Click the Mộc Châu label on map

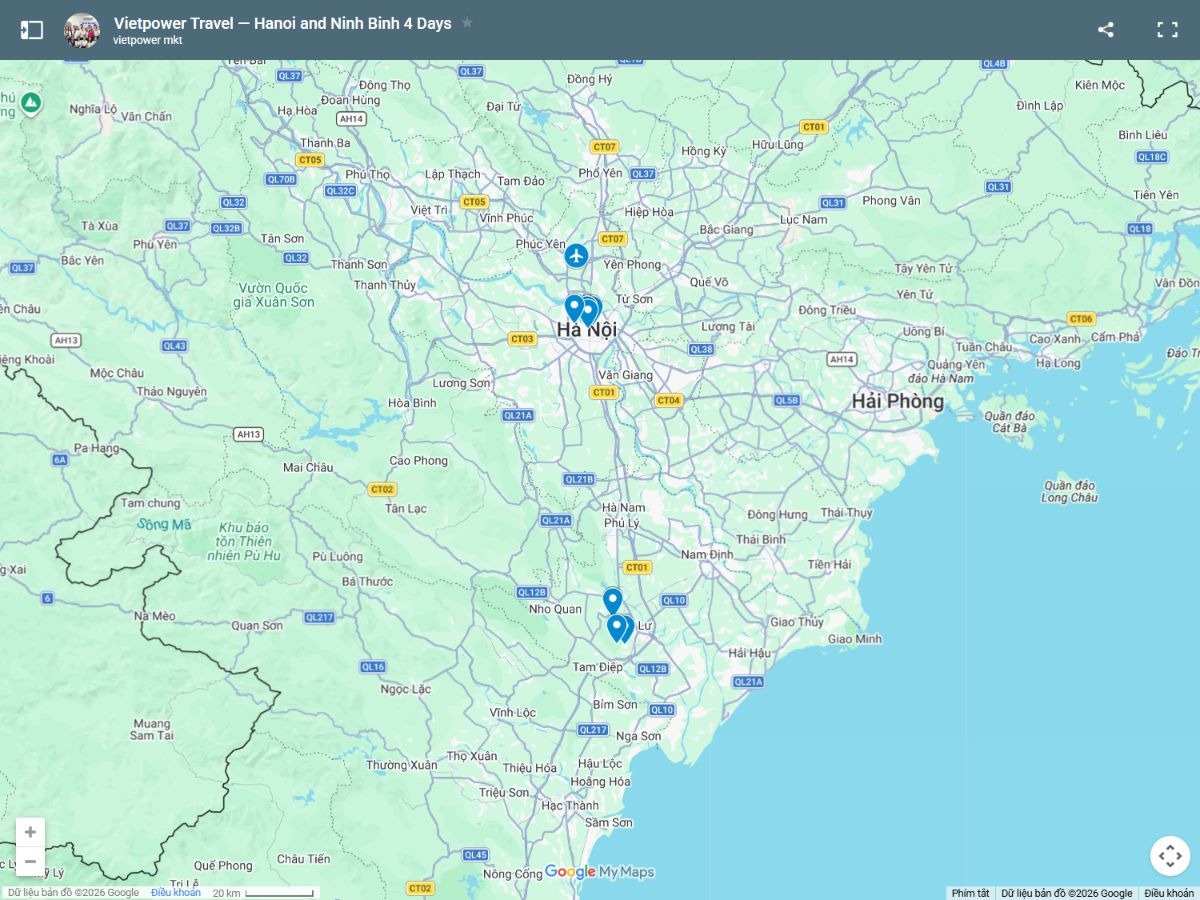[x=117, y=373]
